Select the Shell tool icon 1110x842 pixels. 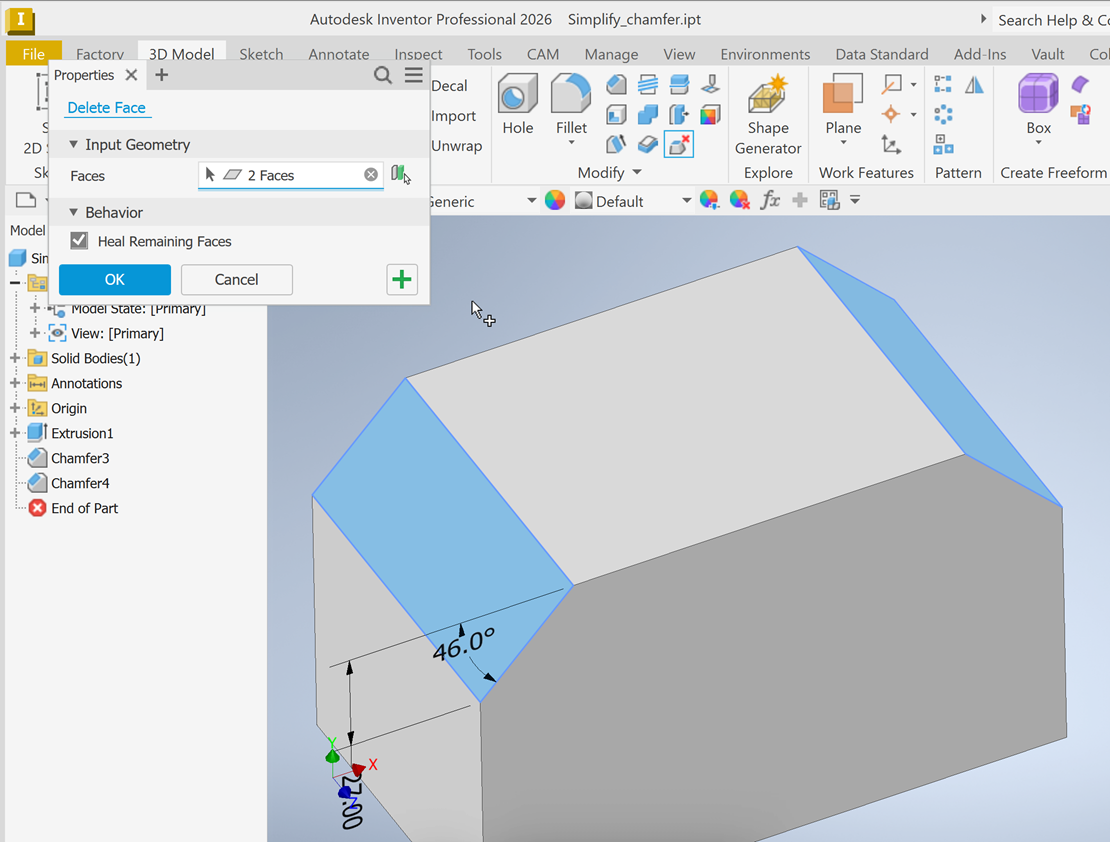(x=616, y=114)
